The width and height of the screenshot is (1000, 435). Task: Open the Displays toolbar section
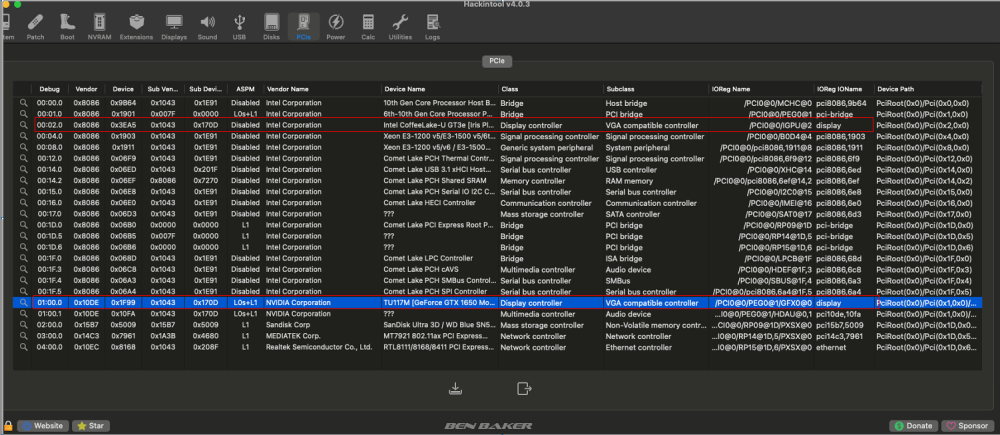[x=174, y=26]
